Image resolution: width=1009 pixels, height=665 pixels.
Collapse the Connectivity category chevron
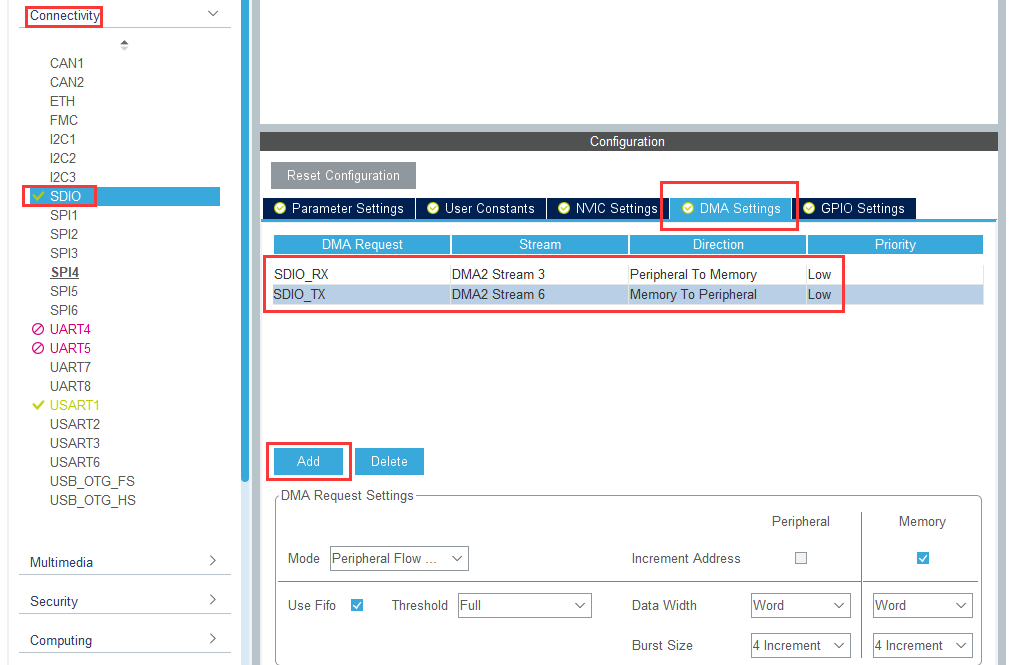(x=213, y=14)
